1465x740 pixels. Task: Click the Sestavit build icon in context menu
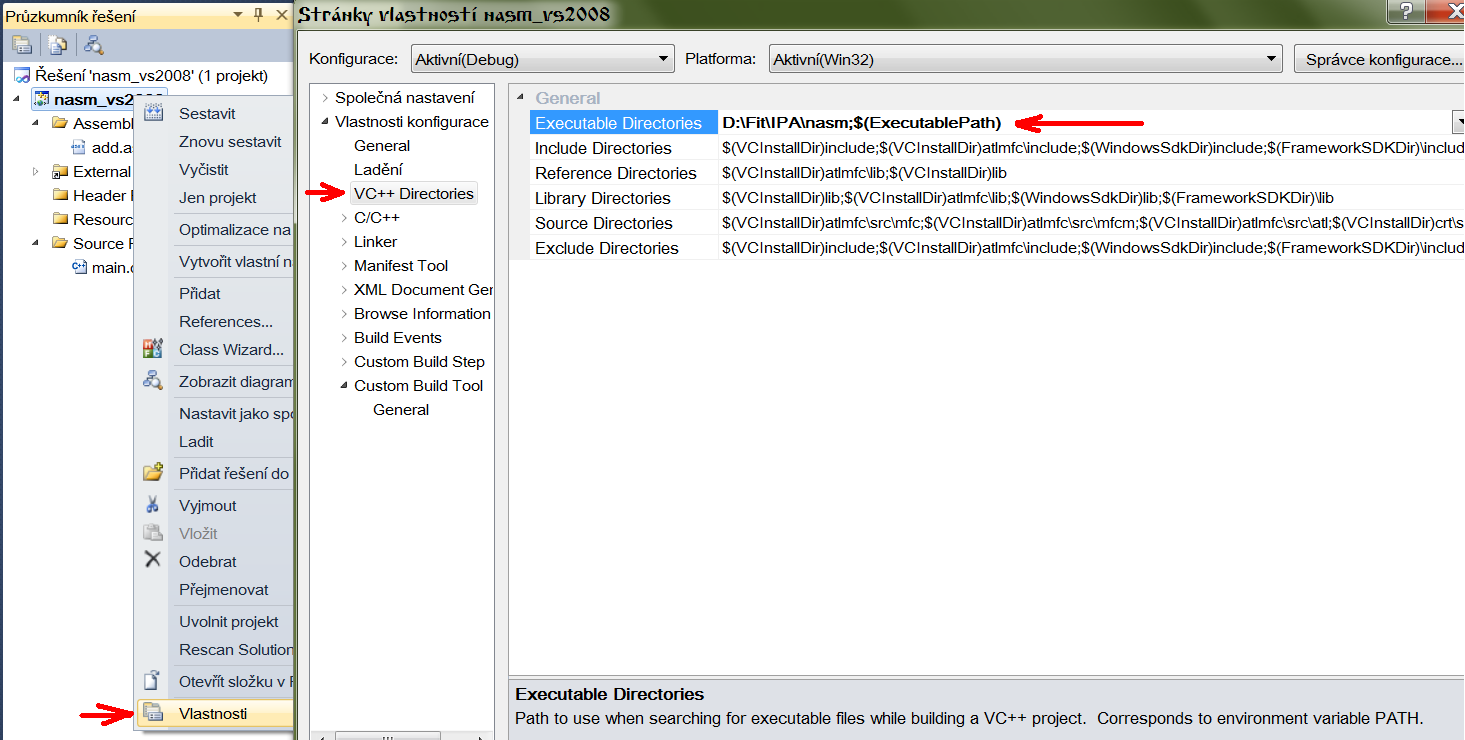click(x=153, y=113)
